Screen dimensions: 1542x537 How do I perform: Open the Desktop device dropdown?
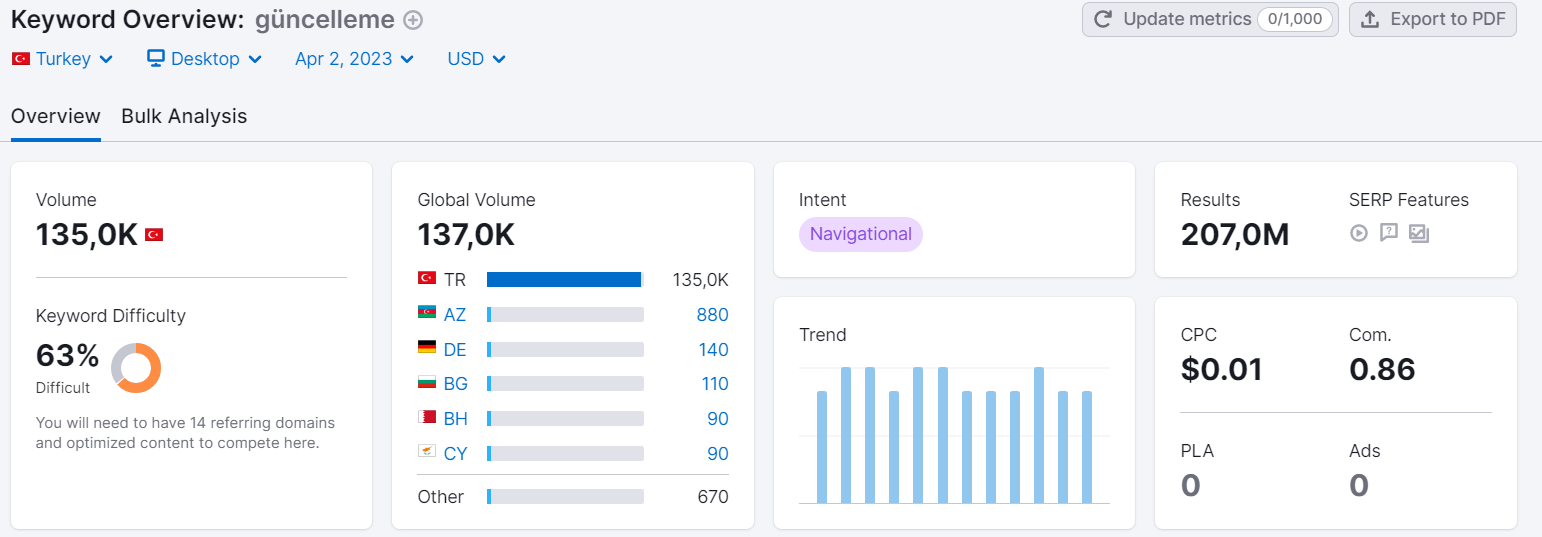[204, 59]
